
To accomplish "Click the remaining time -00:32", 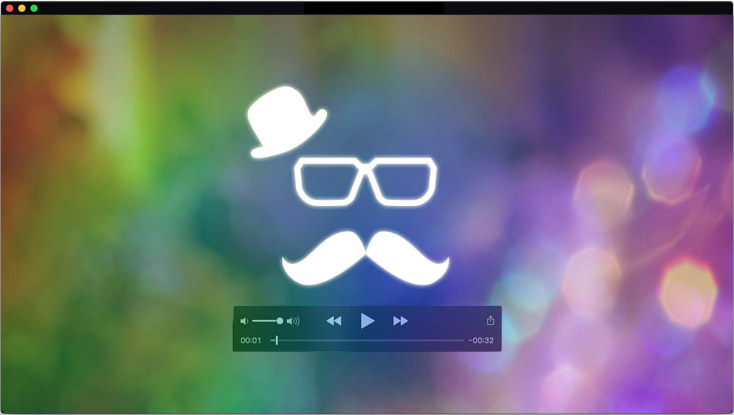I will (x=481, y=341).
